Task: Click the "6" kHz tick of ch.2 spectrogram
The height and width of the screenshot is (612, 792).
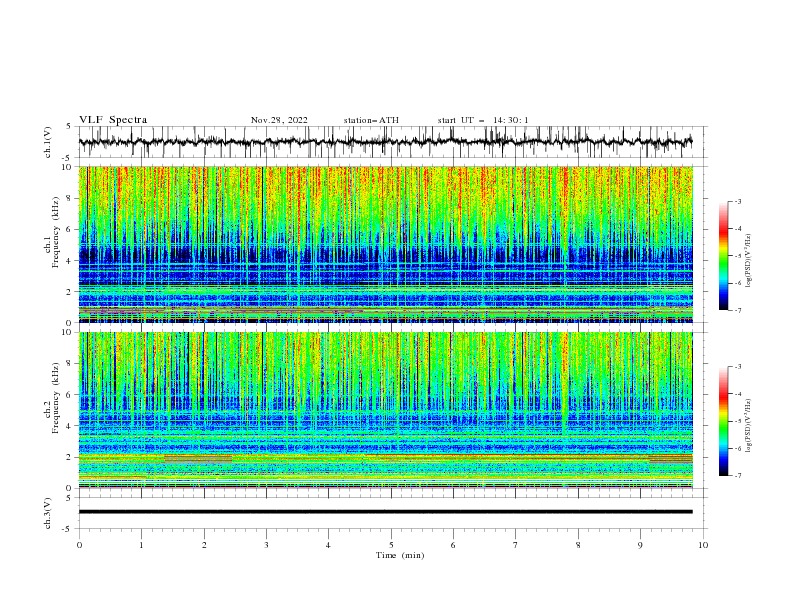Action: tap(69, 395)
